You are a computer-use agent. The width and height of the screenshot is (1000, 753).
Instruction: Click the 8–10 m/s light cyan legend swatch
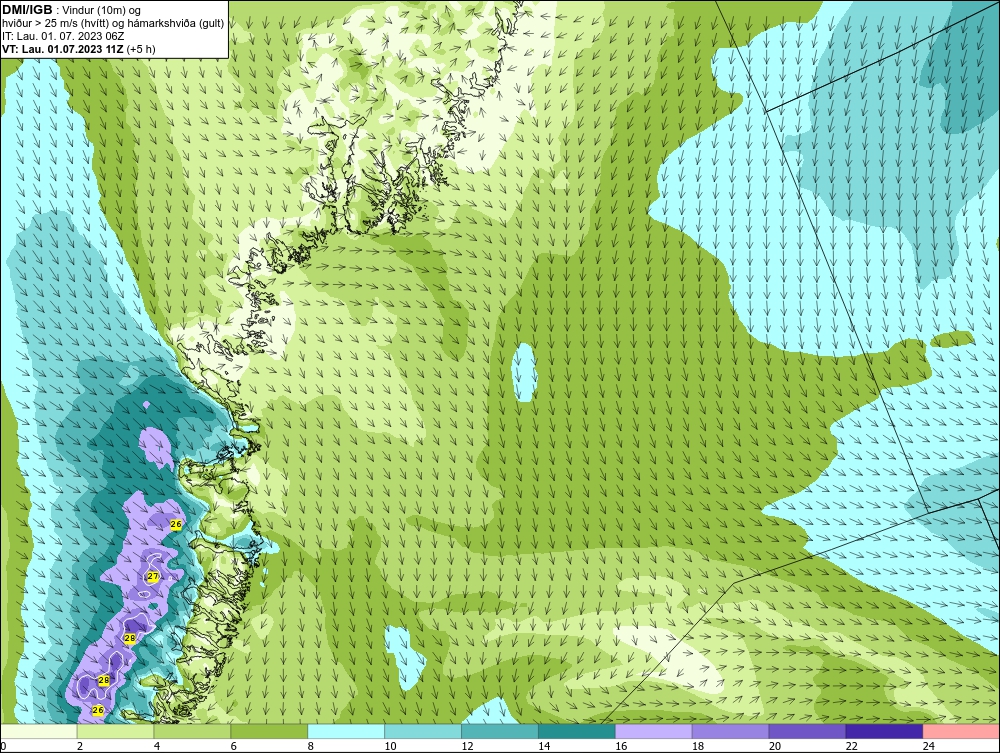[346, 731]
